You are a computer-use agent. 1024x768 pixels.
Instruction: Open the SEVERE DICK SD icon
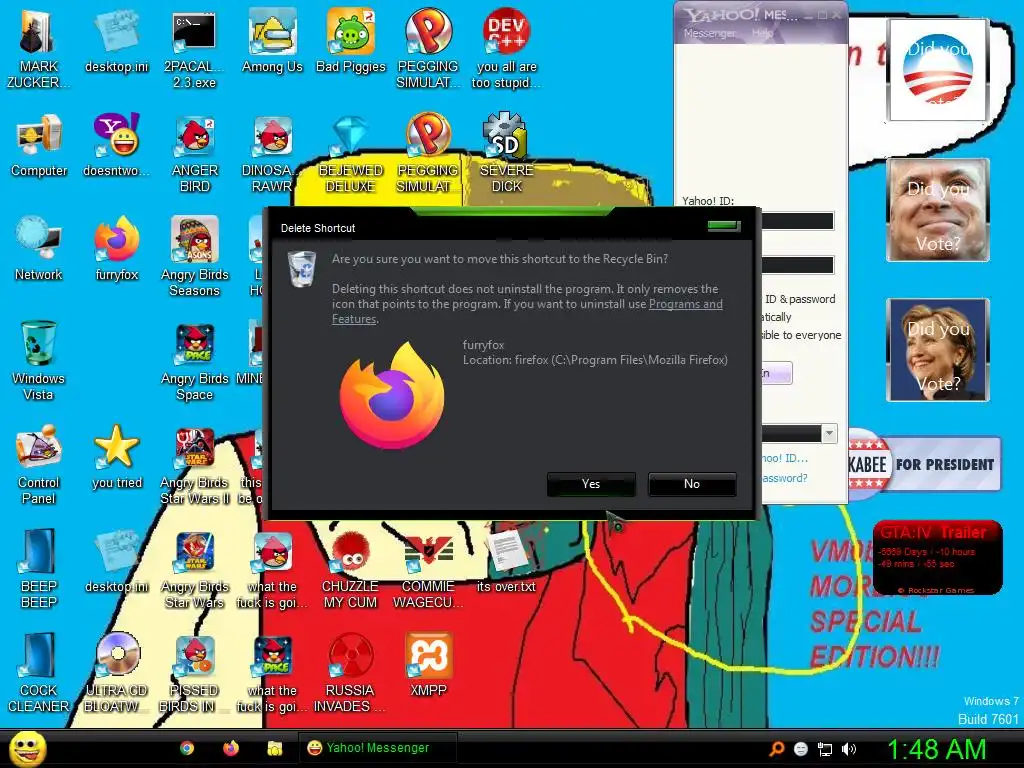click(x=506, y=152)
